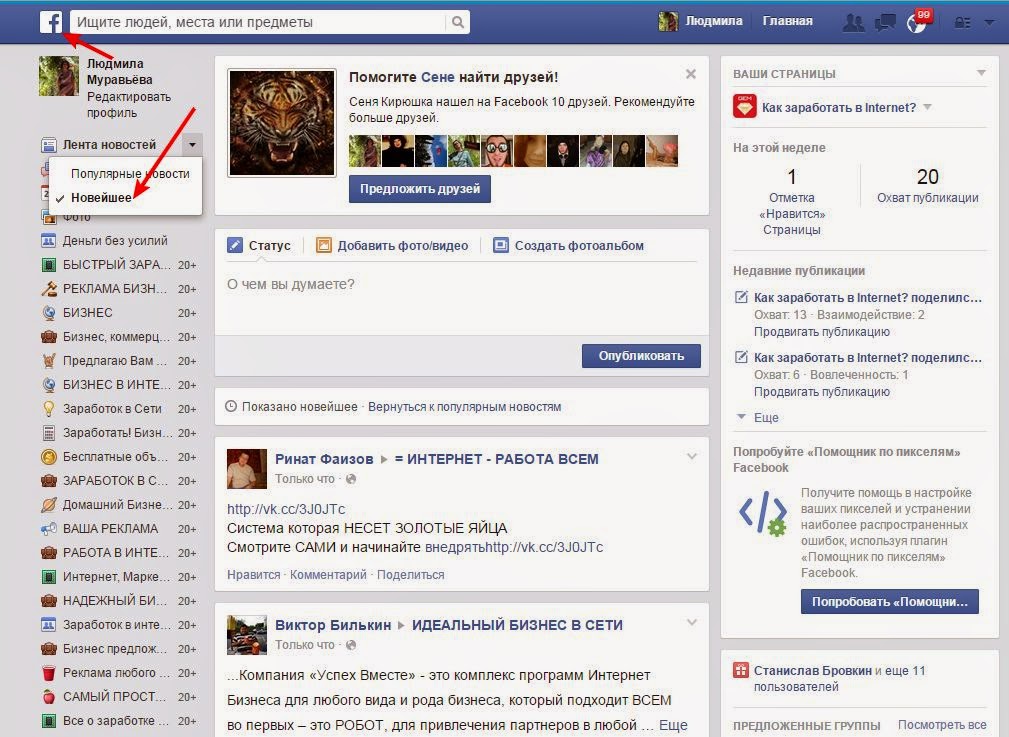Image resolution: width=1009 pixels, height=737 pixels.
Task: Expand Еще under recent publications
Action: click(x=766, y=418)
